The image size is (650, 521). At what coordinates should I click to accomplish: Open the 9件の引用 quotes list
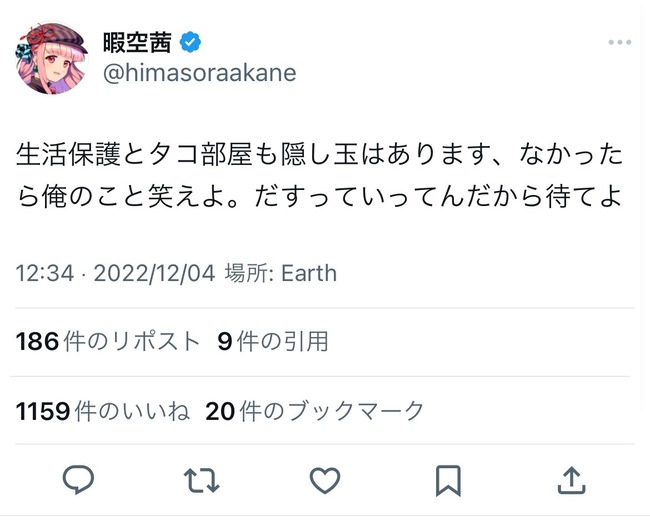point(272,341)
